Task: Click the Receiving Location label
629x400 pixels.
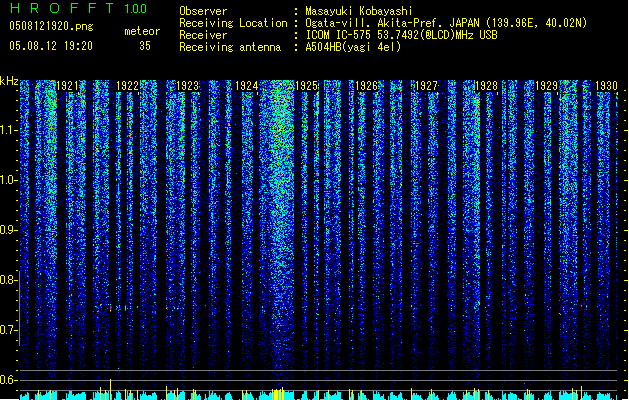Action: 233,23
